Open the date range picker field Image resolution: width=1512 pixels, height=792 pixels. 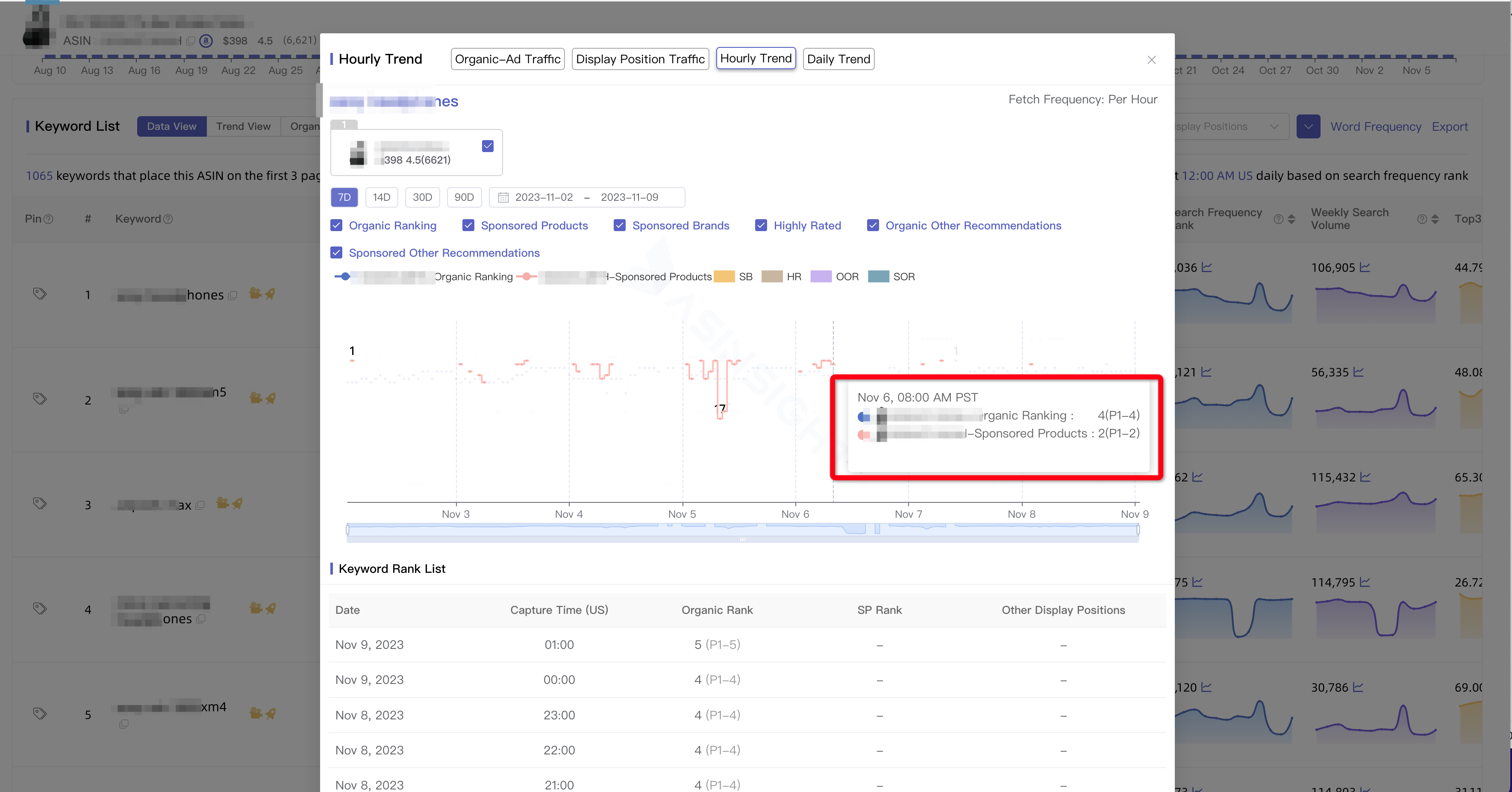[587, 197]
